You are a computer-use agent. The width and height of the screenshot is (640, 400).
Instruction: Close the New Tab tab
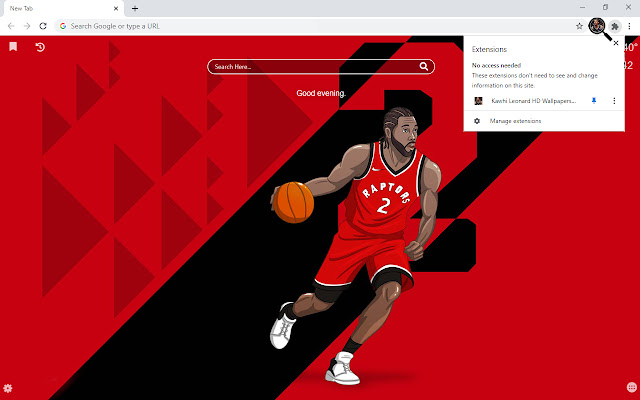click(116, 8)
